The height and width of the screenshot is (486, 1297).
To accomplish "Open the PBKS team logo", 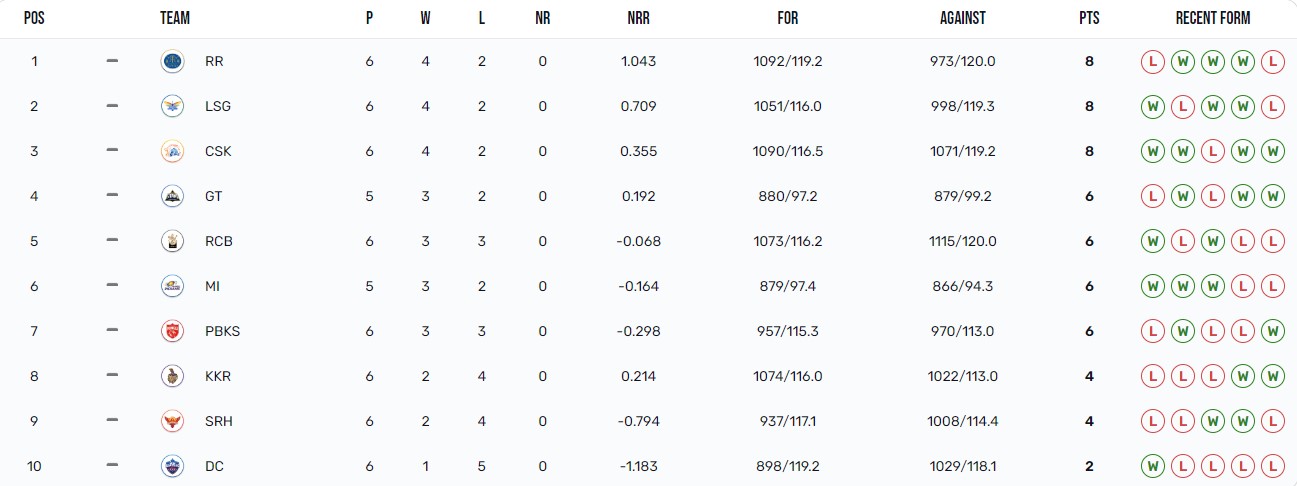I will [172, 331].
